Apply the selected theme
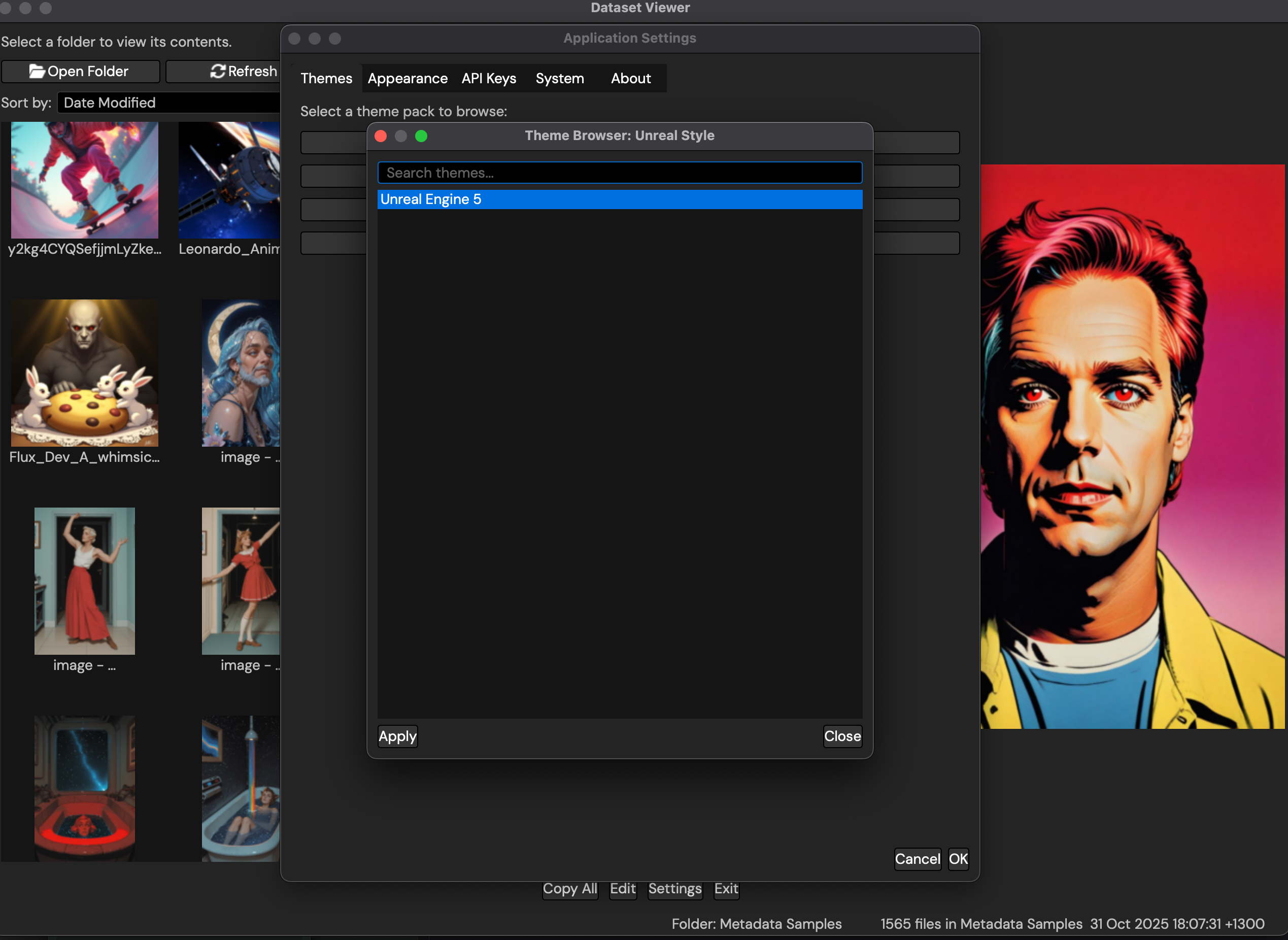 click(x=397, y=736)
